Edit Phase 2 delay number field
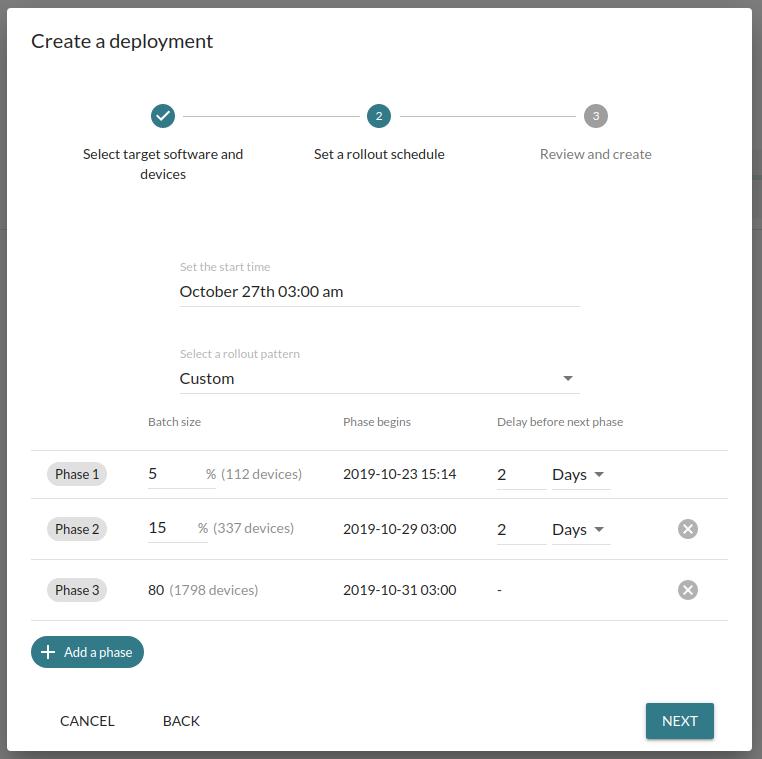762x759 pixels. point(521,530)
